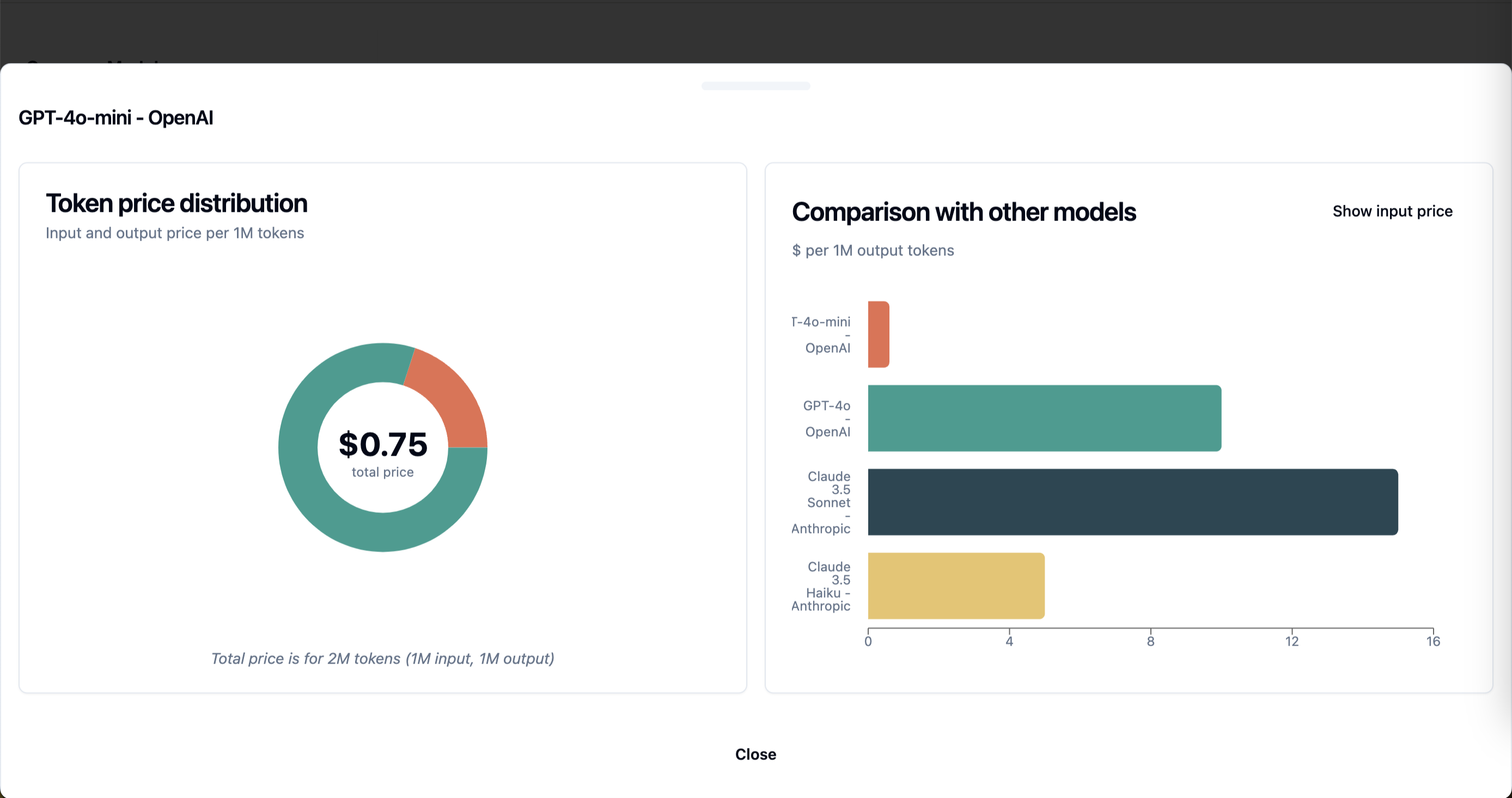Viewport: 1512px width, 798px height.
Task: Click the GPT-4o-mini - OpenAI heading
Action: point(115,118)
